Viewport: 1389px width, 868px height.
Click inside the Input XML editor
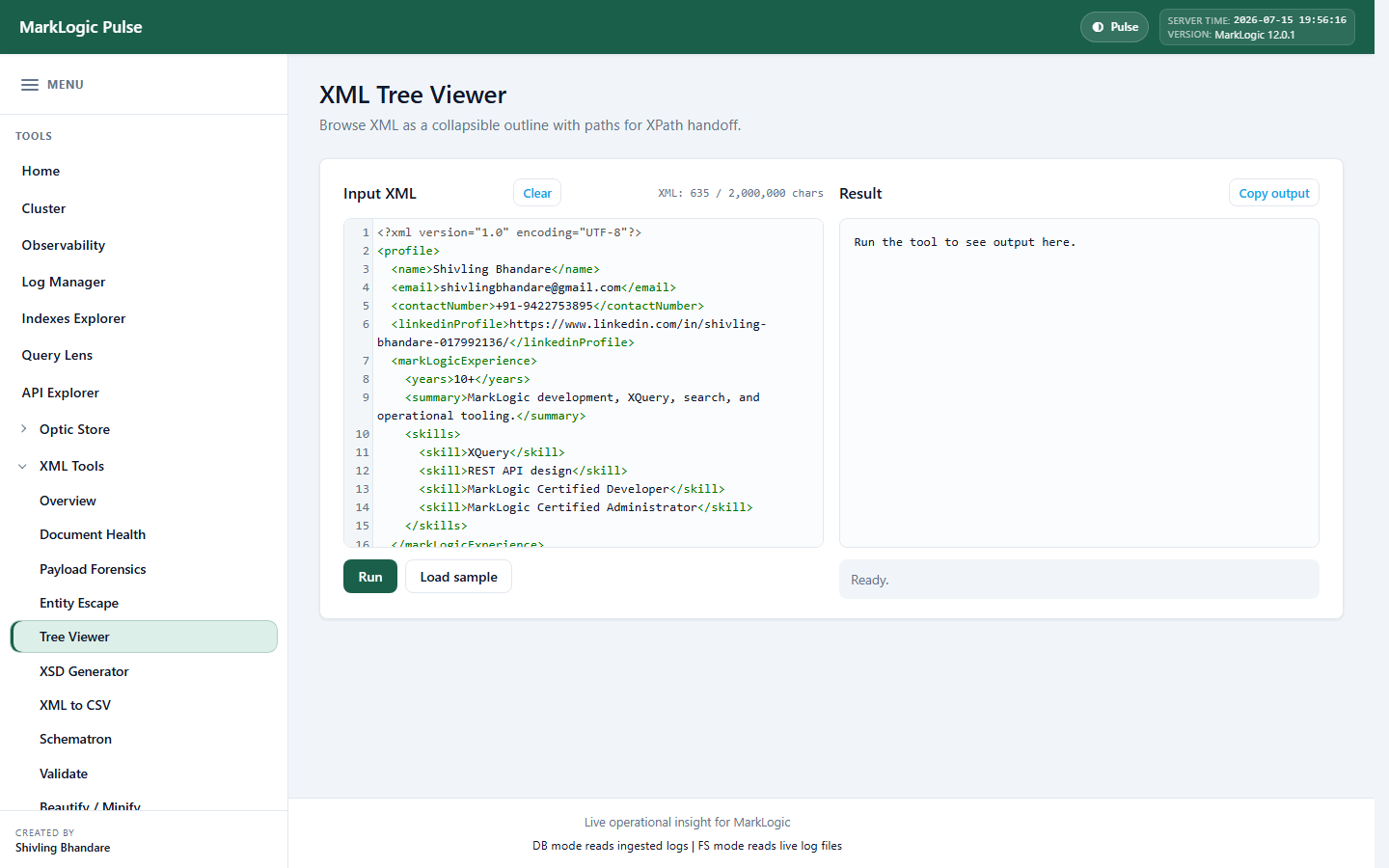[x=584, y=383]
